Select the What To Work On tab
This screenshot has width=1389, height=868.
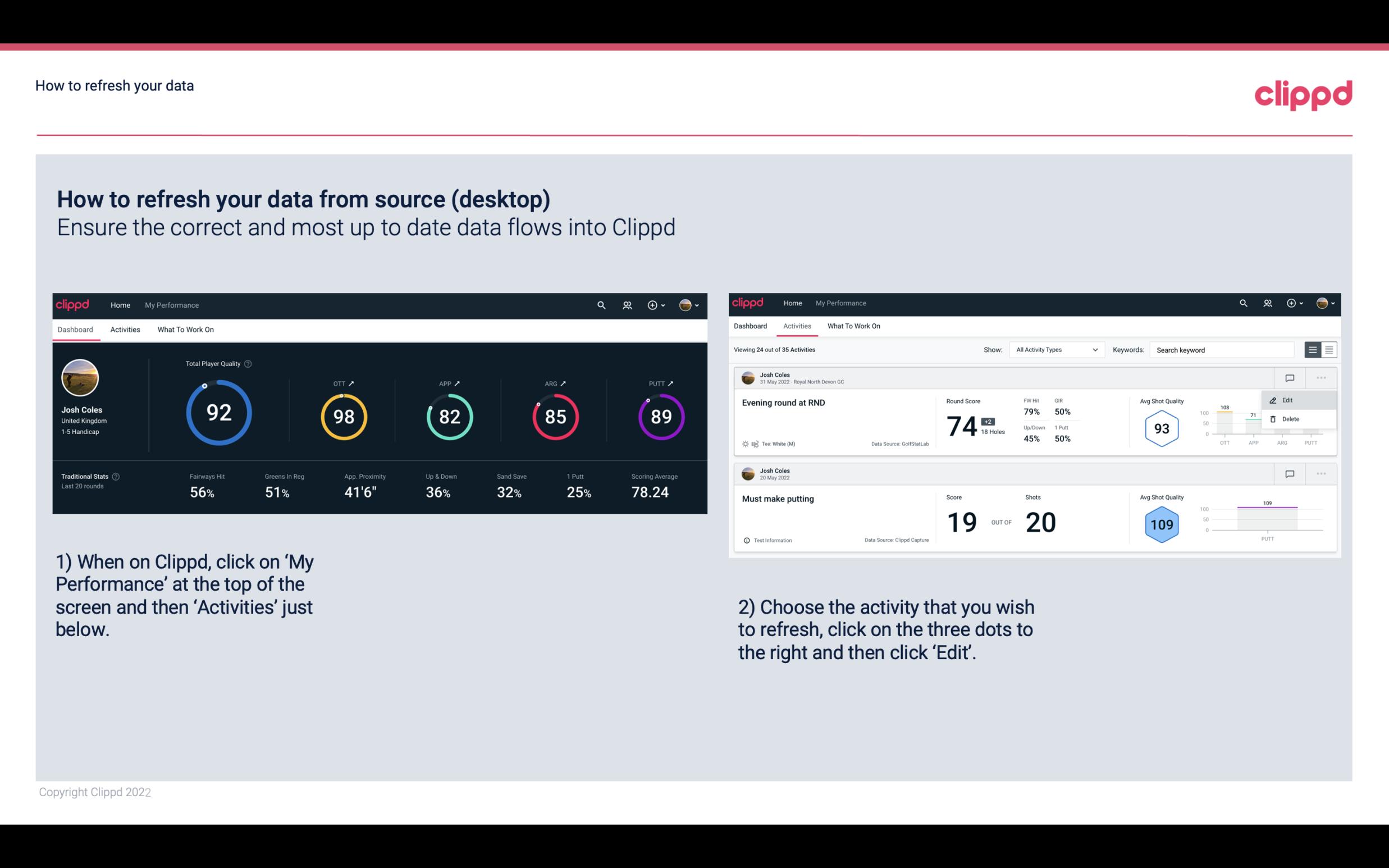[185, 329]
